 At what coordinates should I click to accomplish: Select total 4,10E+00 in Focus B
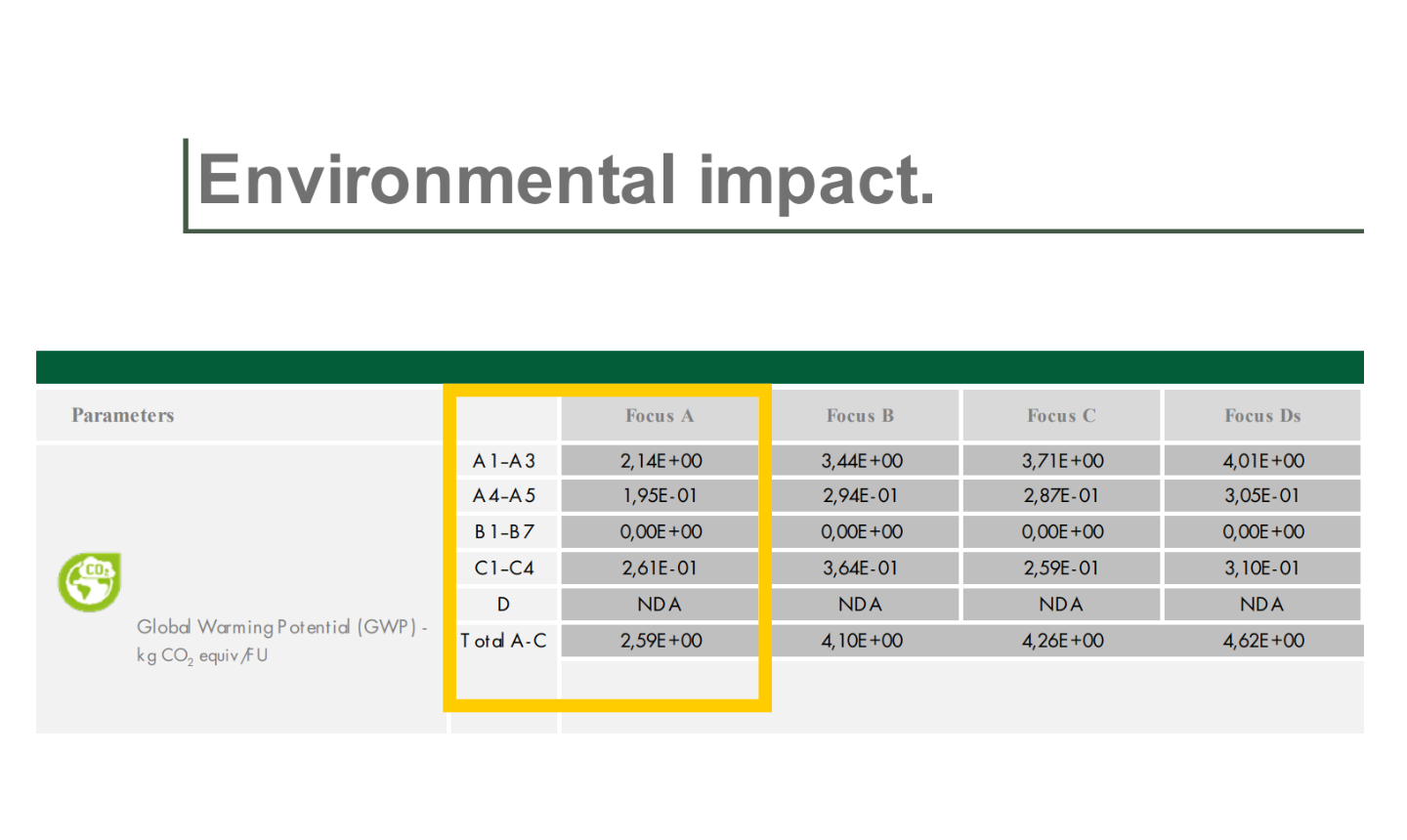[861, 641]
